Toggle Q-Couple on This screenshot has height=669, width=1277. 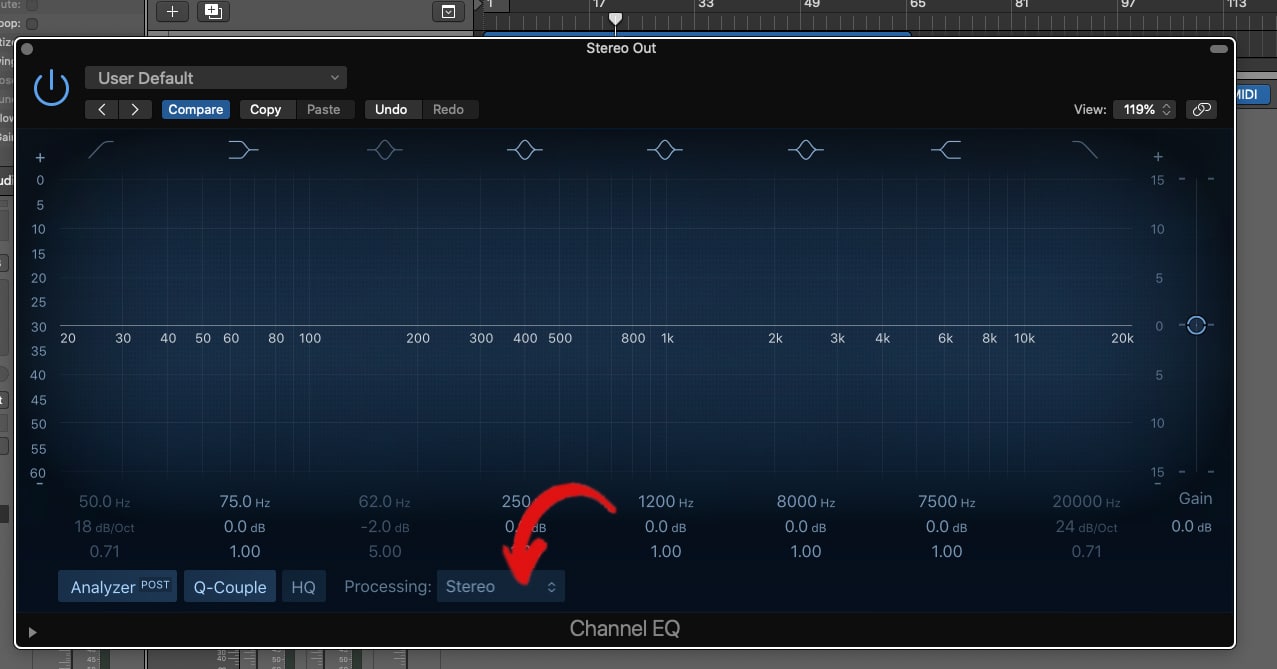click(229, 586)
